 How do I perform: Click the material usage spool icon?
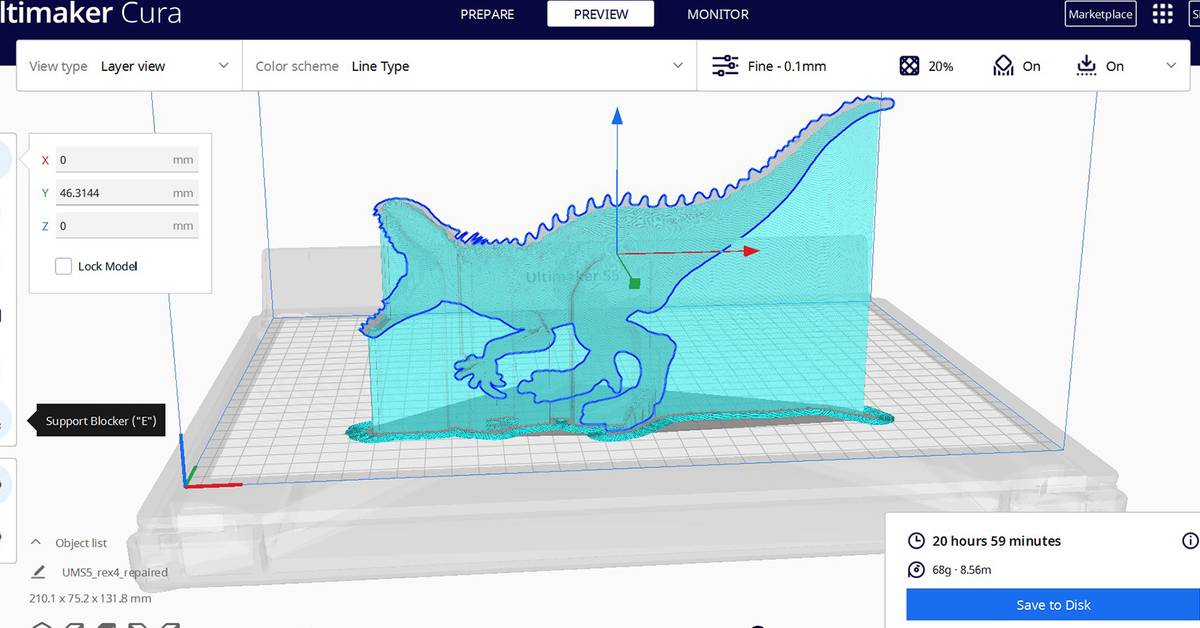coord(916,570)
